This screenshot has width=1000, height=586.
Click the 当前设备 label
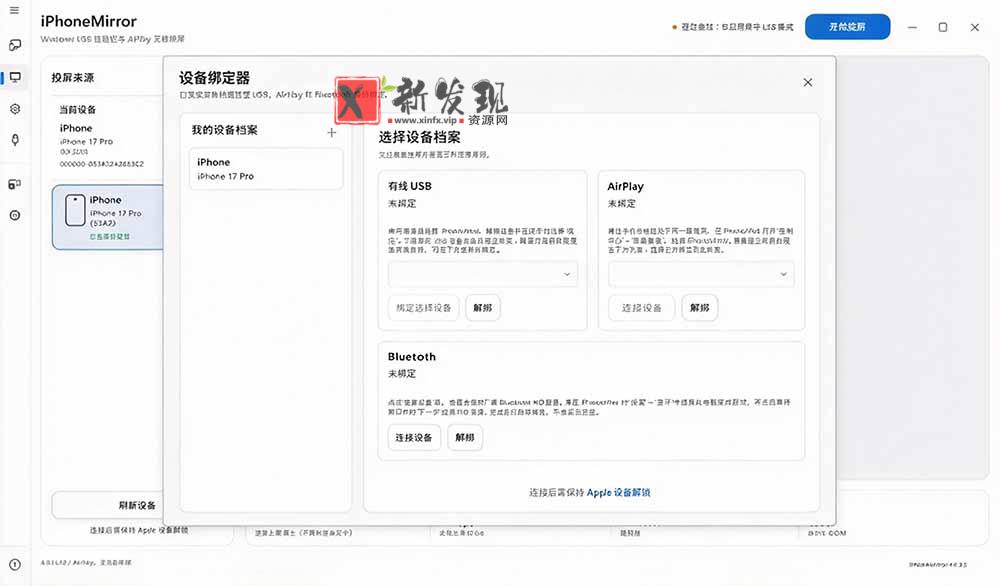(x=78, y=110)
